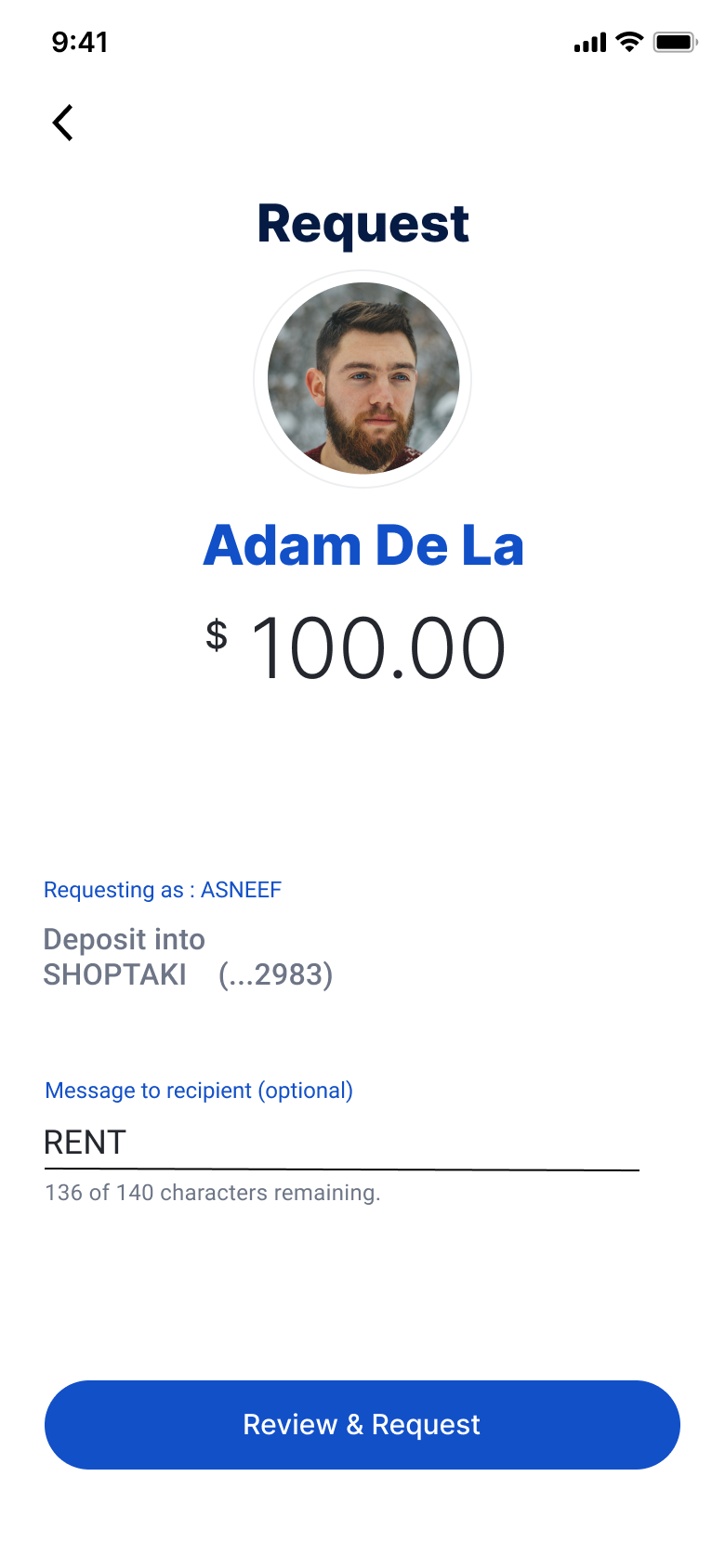Click the underline of the message field

click(340, 1169)
